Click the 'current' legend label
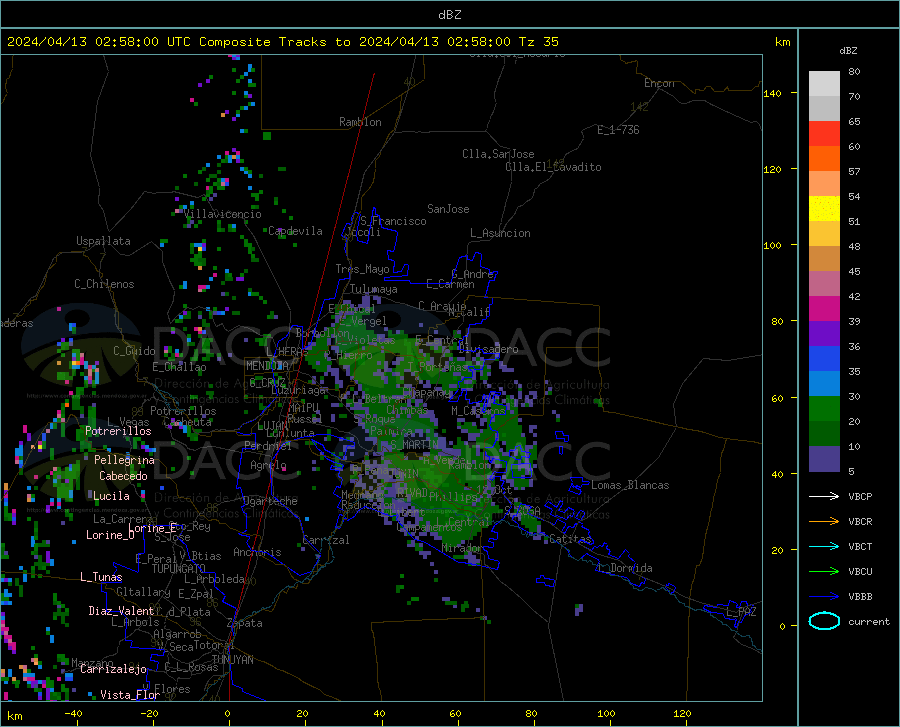Screen dimensions: 900x727 (x=869, y=621)
